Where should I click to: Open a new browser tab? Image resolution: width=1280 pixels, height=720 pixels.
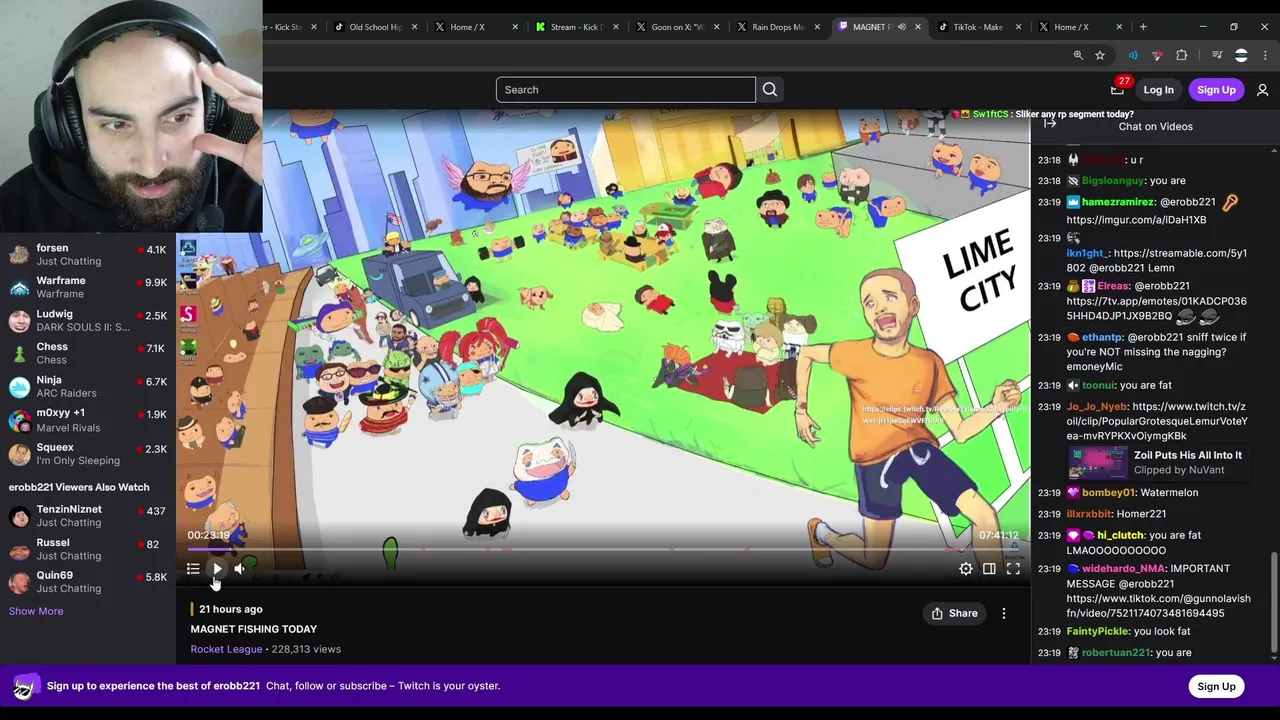[x=1143, y=27]
